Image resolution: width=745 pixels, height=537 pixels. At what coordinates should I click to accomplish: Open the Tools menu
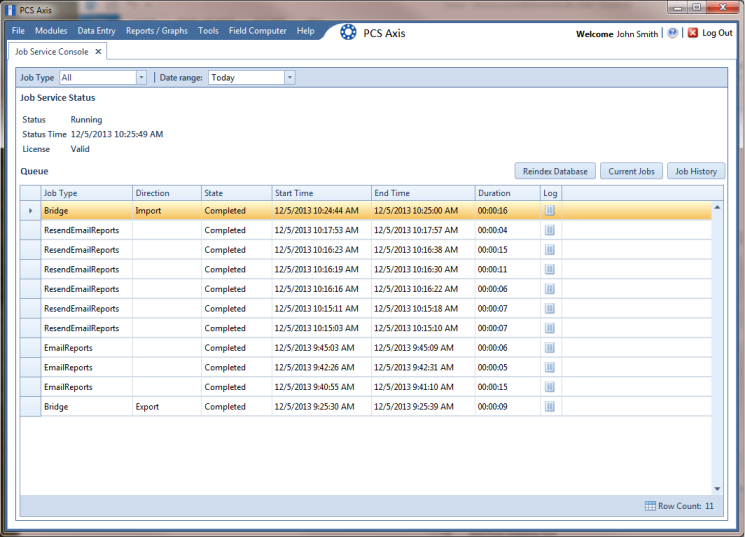pos(208,30)
